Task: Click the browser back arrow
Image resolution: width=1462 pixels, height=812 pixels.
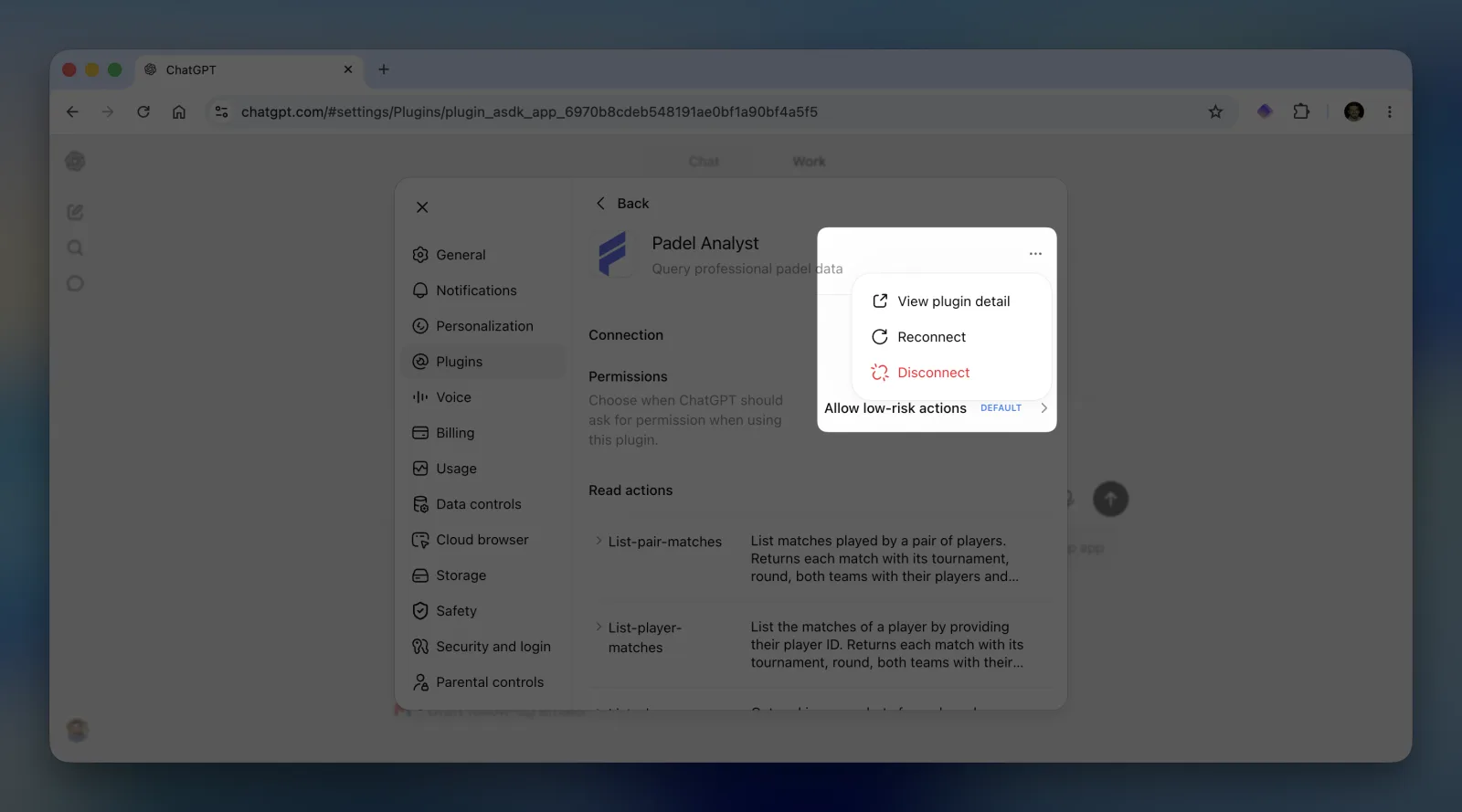Action: point(72,111)
